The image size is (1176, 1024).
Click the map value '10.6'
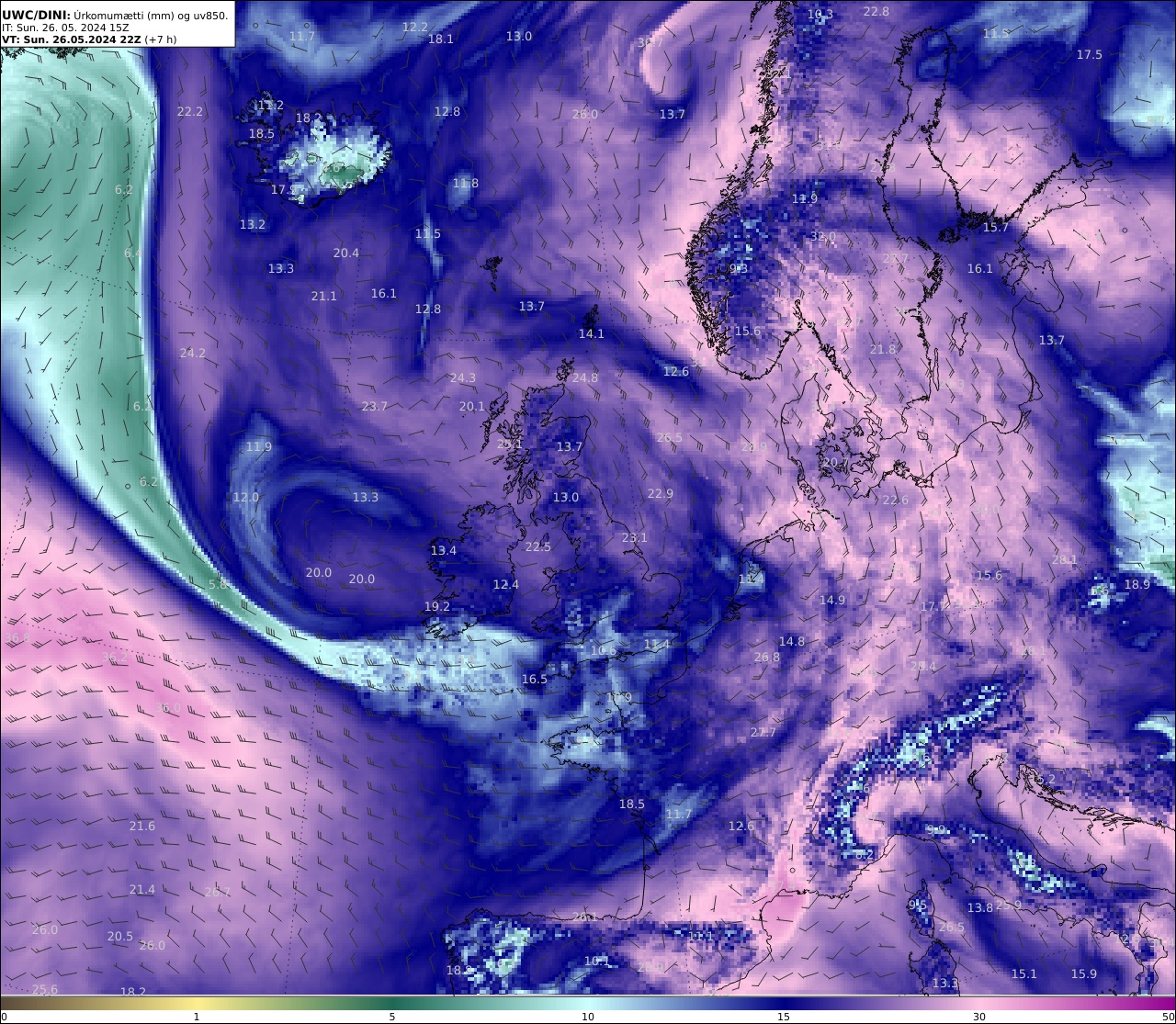click(x=604, y=651)
